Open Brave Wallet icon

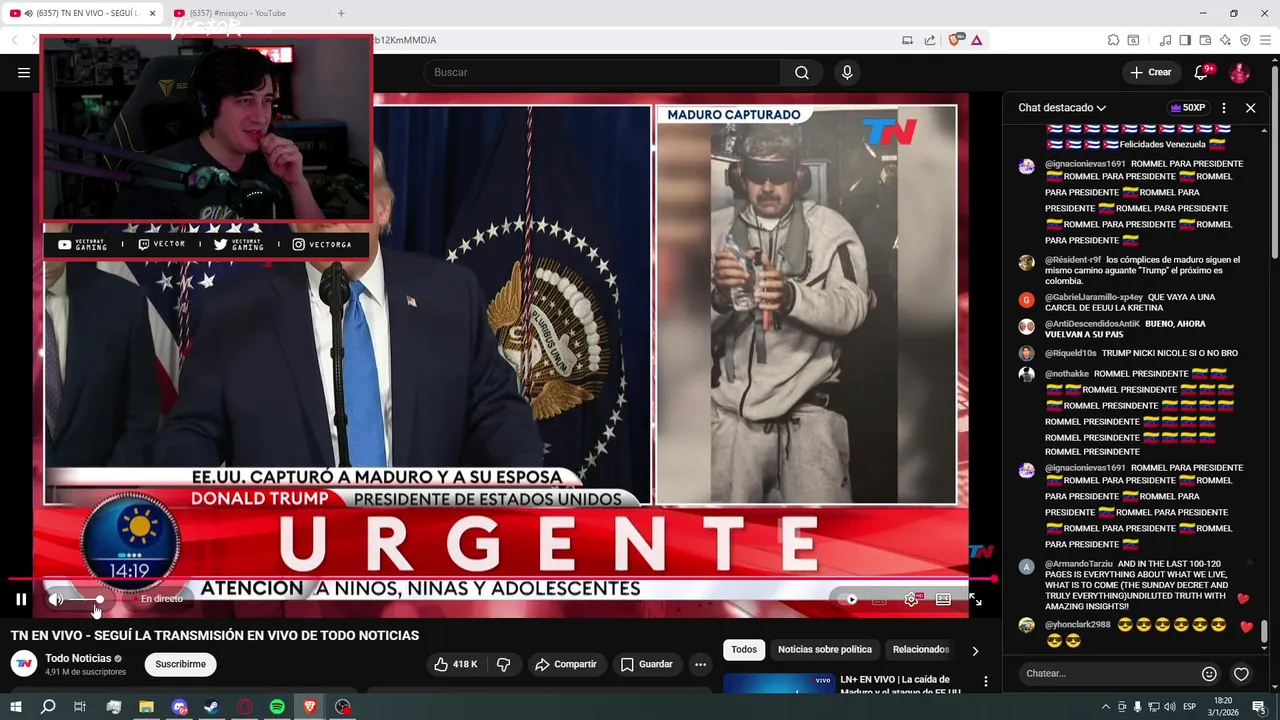coord(1205,40)
